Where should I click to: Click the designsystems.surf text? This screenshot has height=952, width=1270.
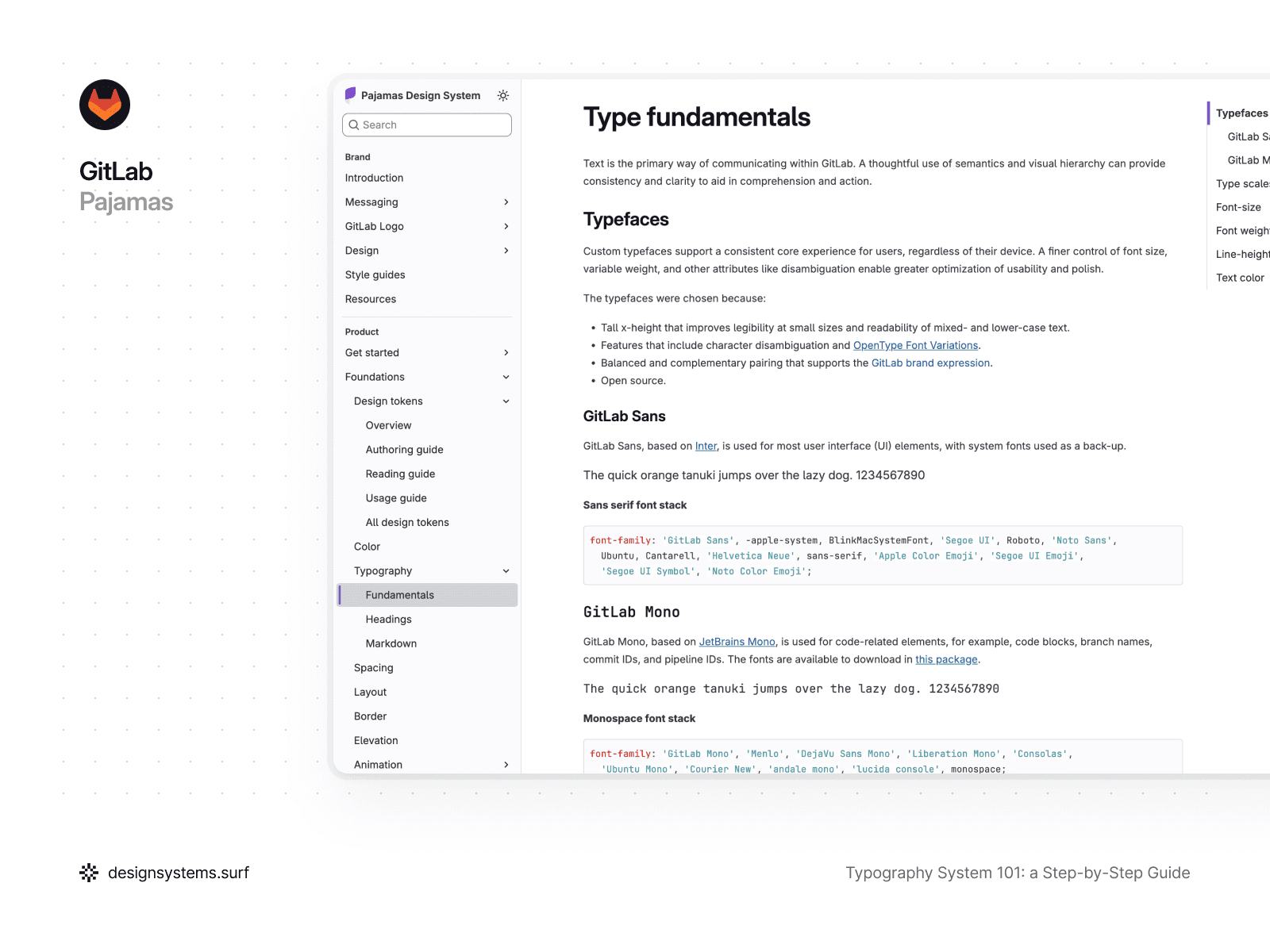pos(179,873)
